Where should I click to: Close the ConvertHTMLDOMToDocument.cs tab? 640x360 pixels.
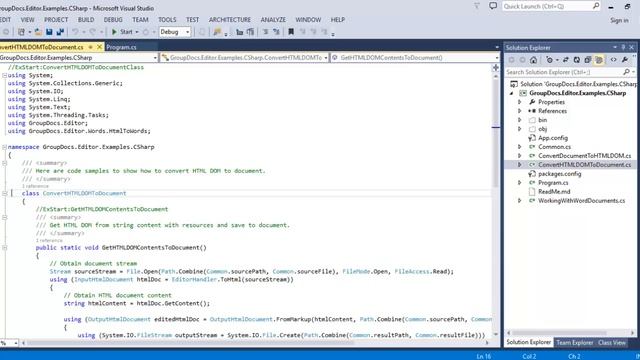(99, 47)
